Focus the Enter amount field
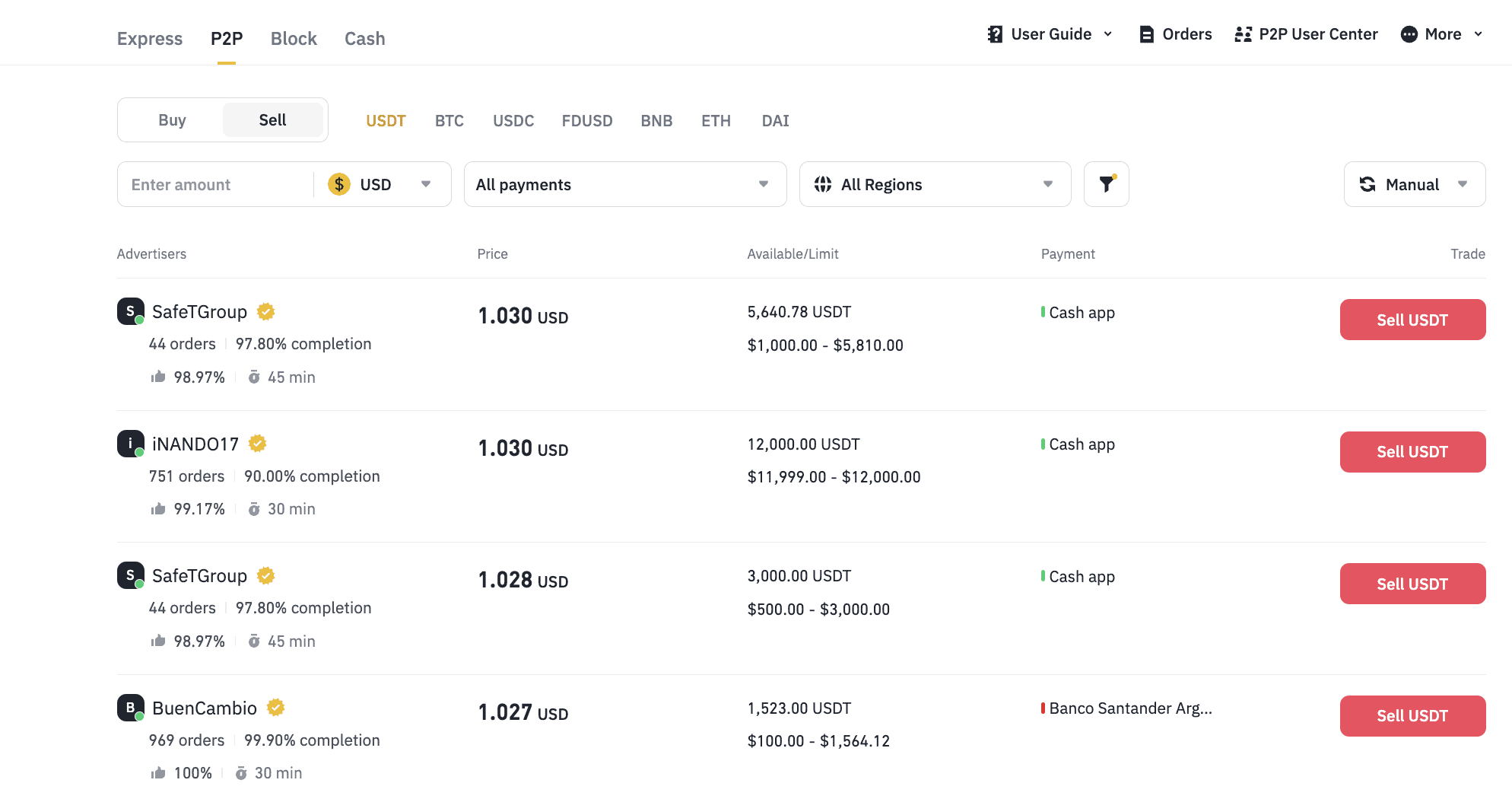The height and width of the screenshot is (799, 1512). click(x=216, y=184)
